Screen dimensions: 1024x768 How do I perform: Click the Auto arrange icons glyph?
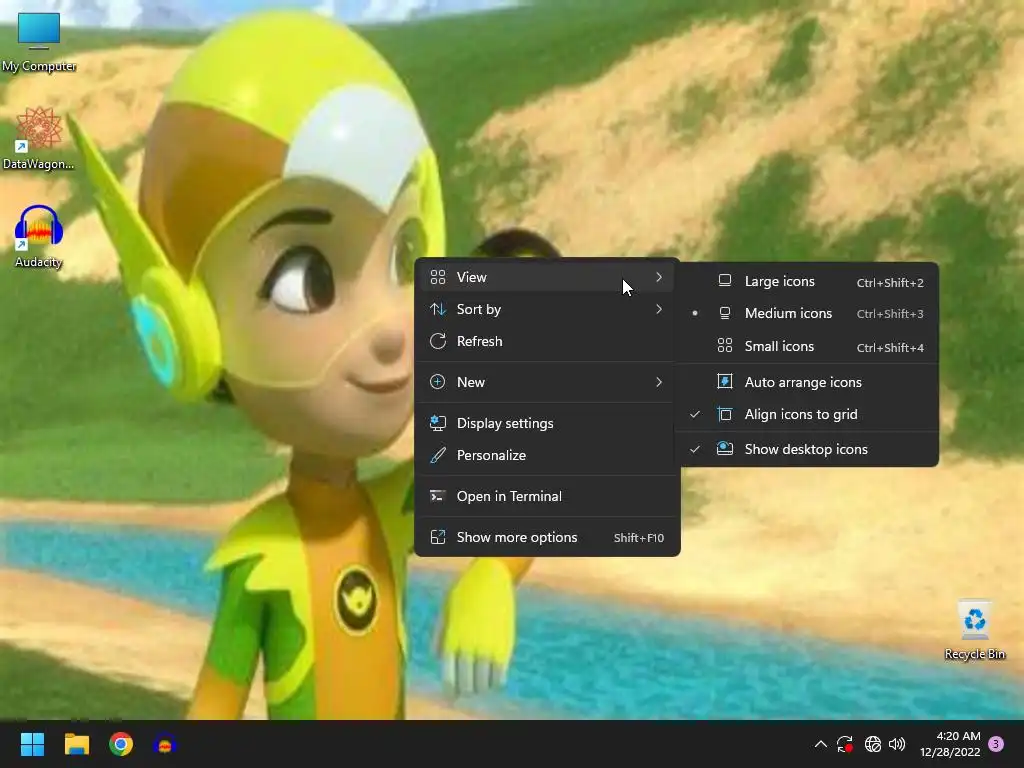coord(725,381)
